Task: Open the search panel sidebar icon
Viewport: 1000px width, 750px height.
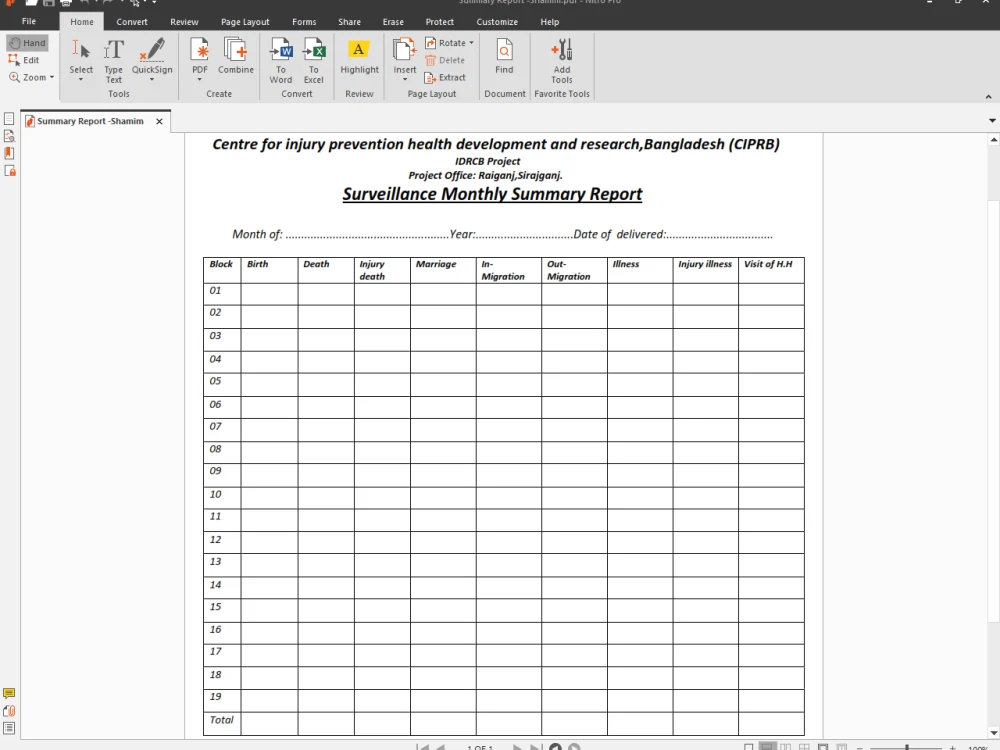Action: click(x=9, y=136)
